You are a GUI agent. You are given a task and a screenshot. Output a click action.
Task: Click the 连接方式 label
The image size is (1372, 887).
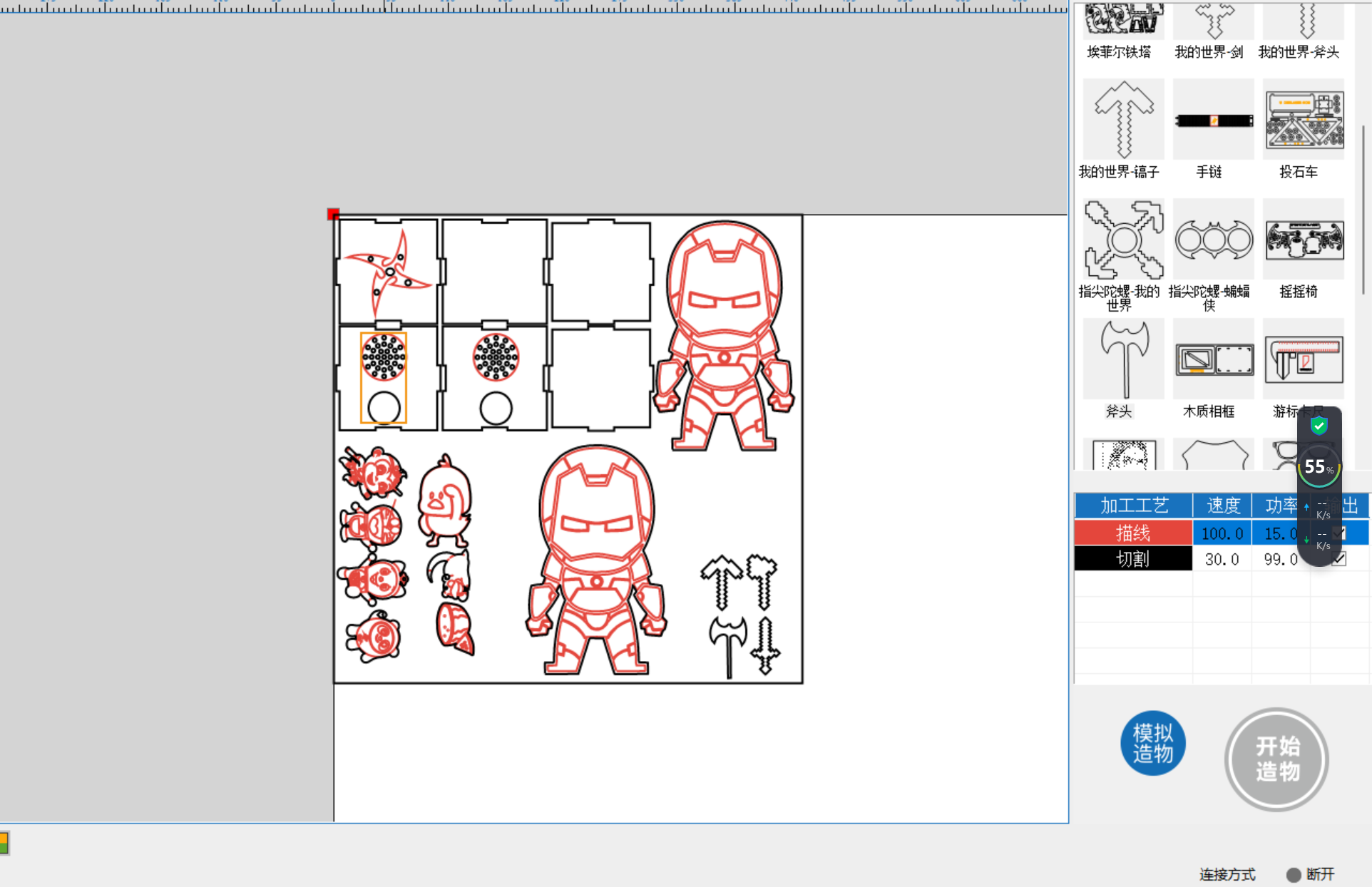[x=1227, y=874]
